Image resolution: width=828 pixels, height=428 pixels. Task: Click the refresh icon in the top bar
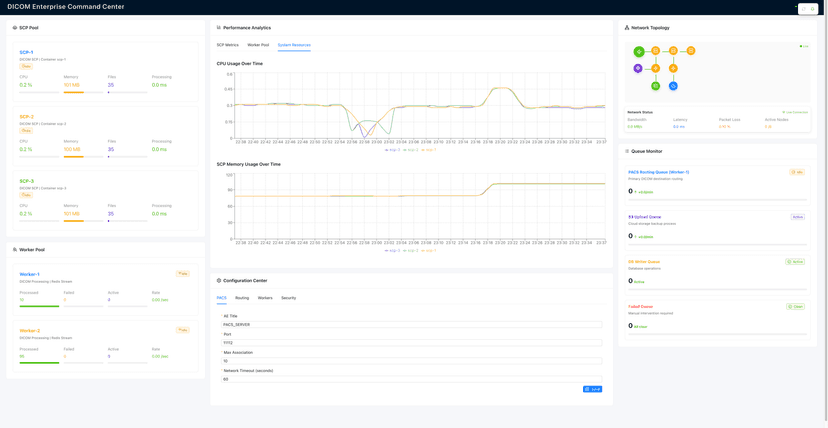point(804,8)
